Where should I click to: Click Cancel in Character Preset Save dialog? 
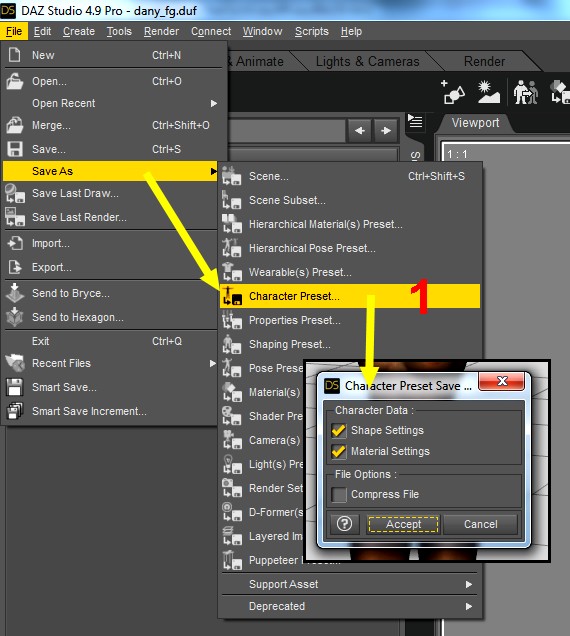click(x=480, y=524)
